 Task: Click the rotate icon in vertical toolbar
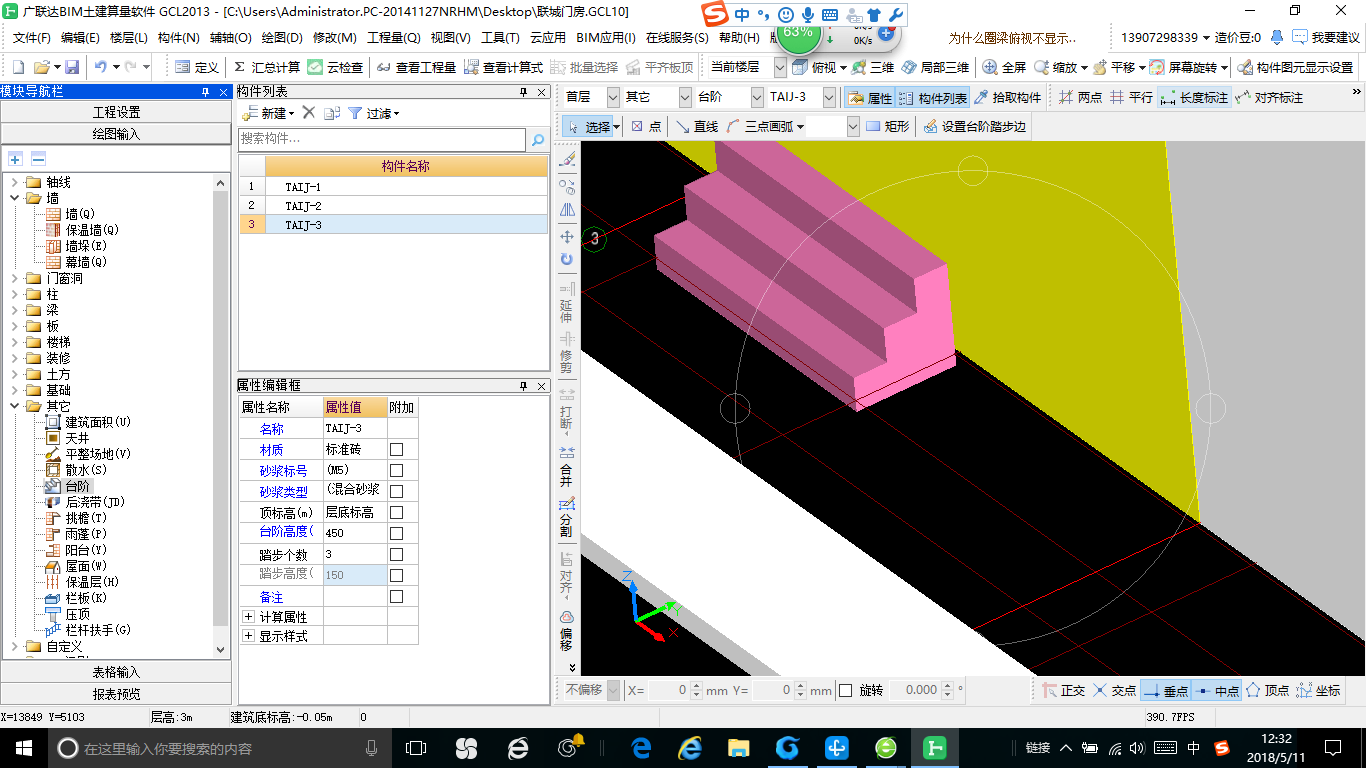pos(567,259)
